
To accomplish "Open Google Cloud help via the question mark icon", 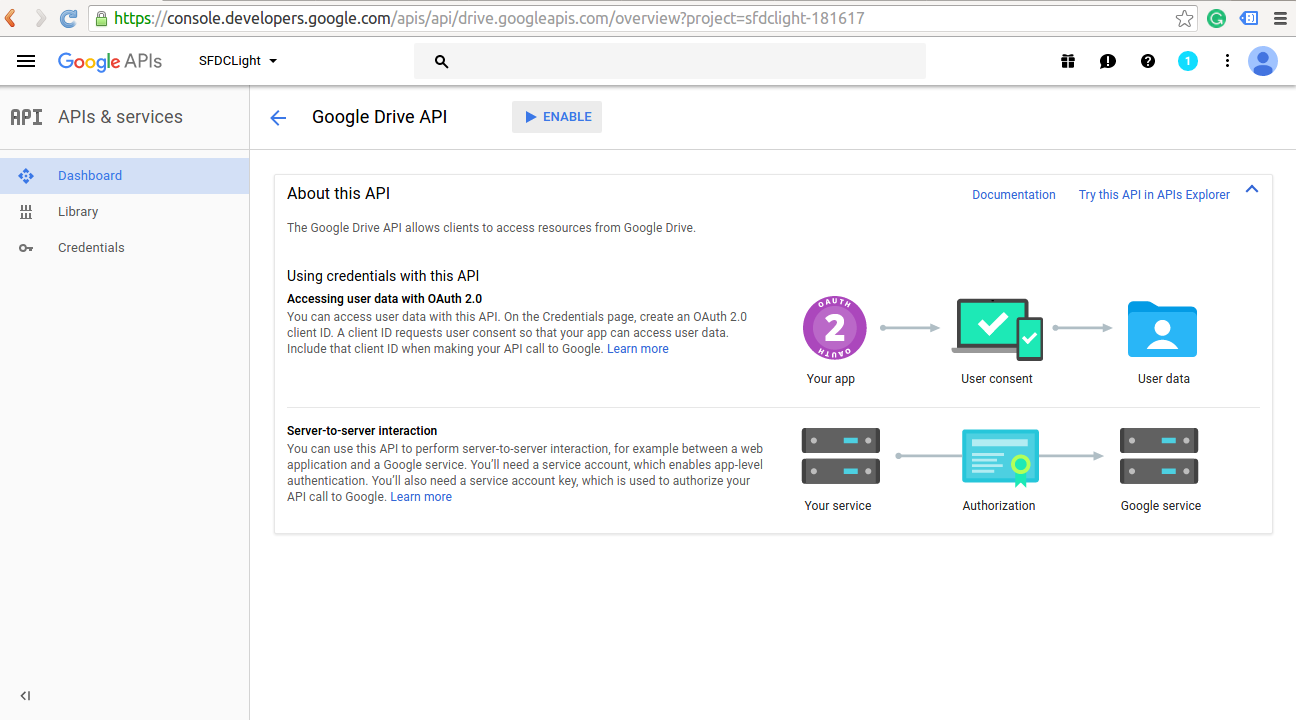I will (x=1147, y=61).
